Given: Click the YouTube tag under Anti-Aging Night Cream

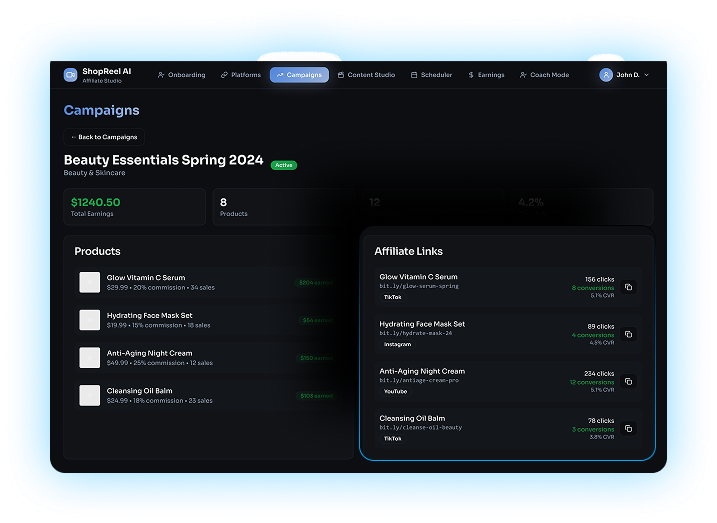Looking at the screenshot, I should pos(395,391).
